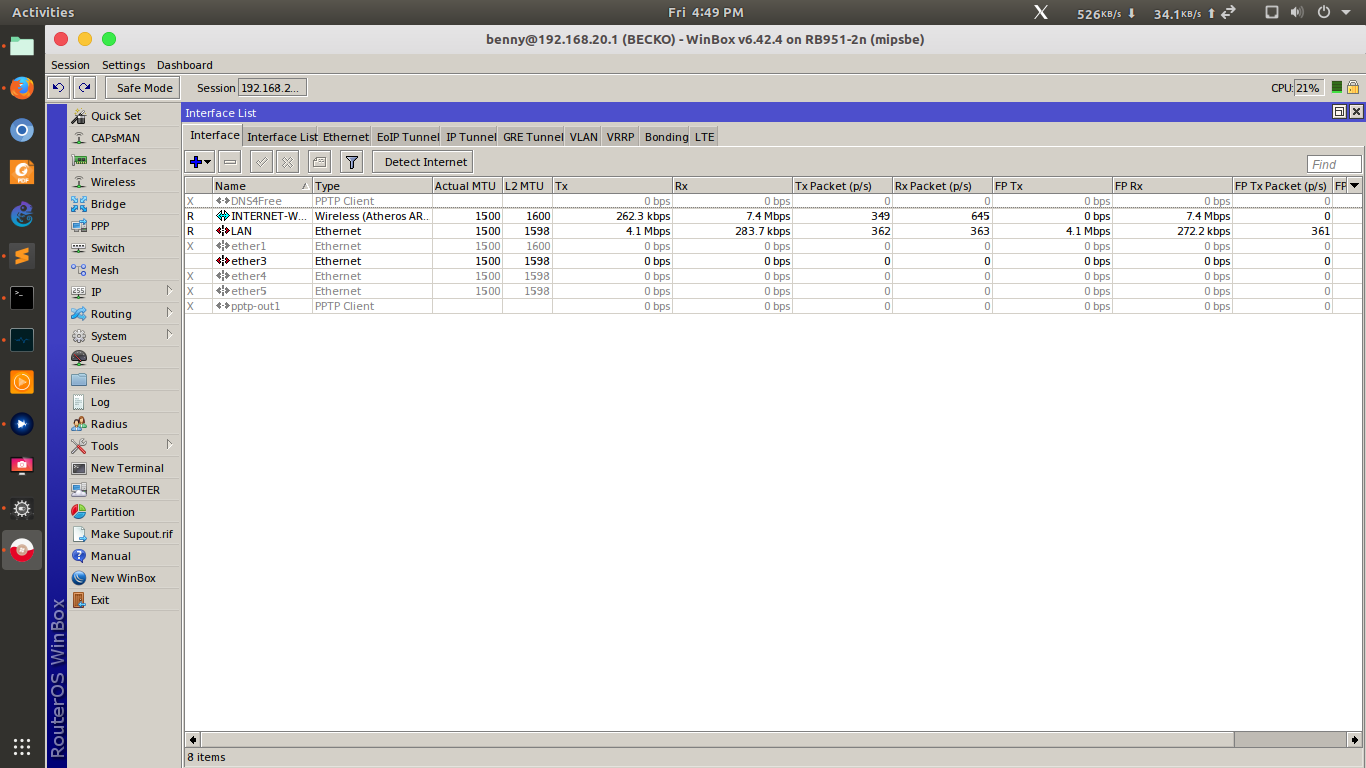Image resolution: width=1366 pixels, height=768 pixels.
Task: Click the Remove (minus) toolbar icon
Action: 230,161
